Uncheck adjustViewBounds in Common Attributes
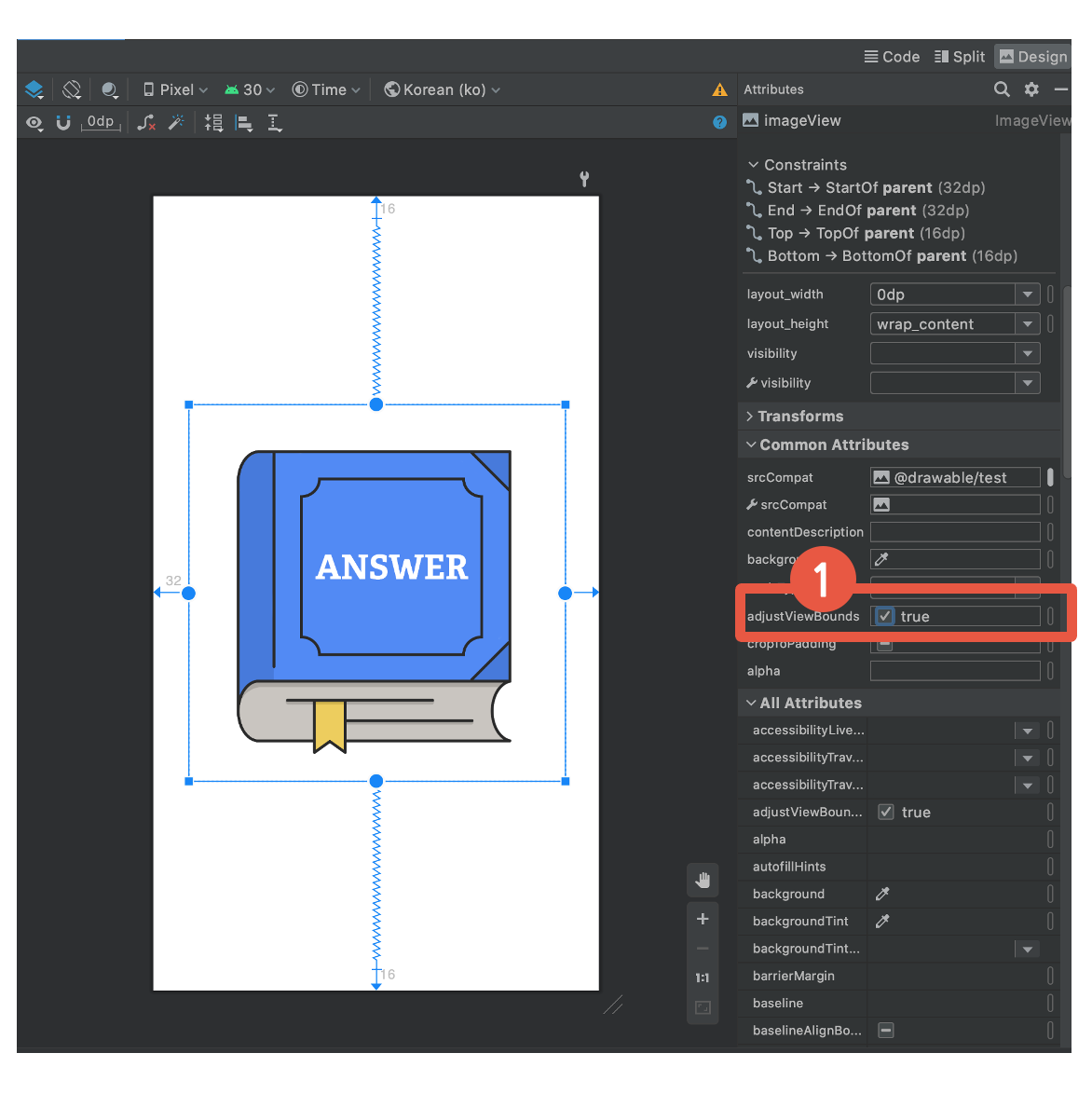The height and width of the screenshot is (1094, 1092). point(885,617)
